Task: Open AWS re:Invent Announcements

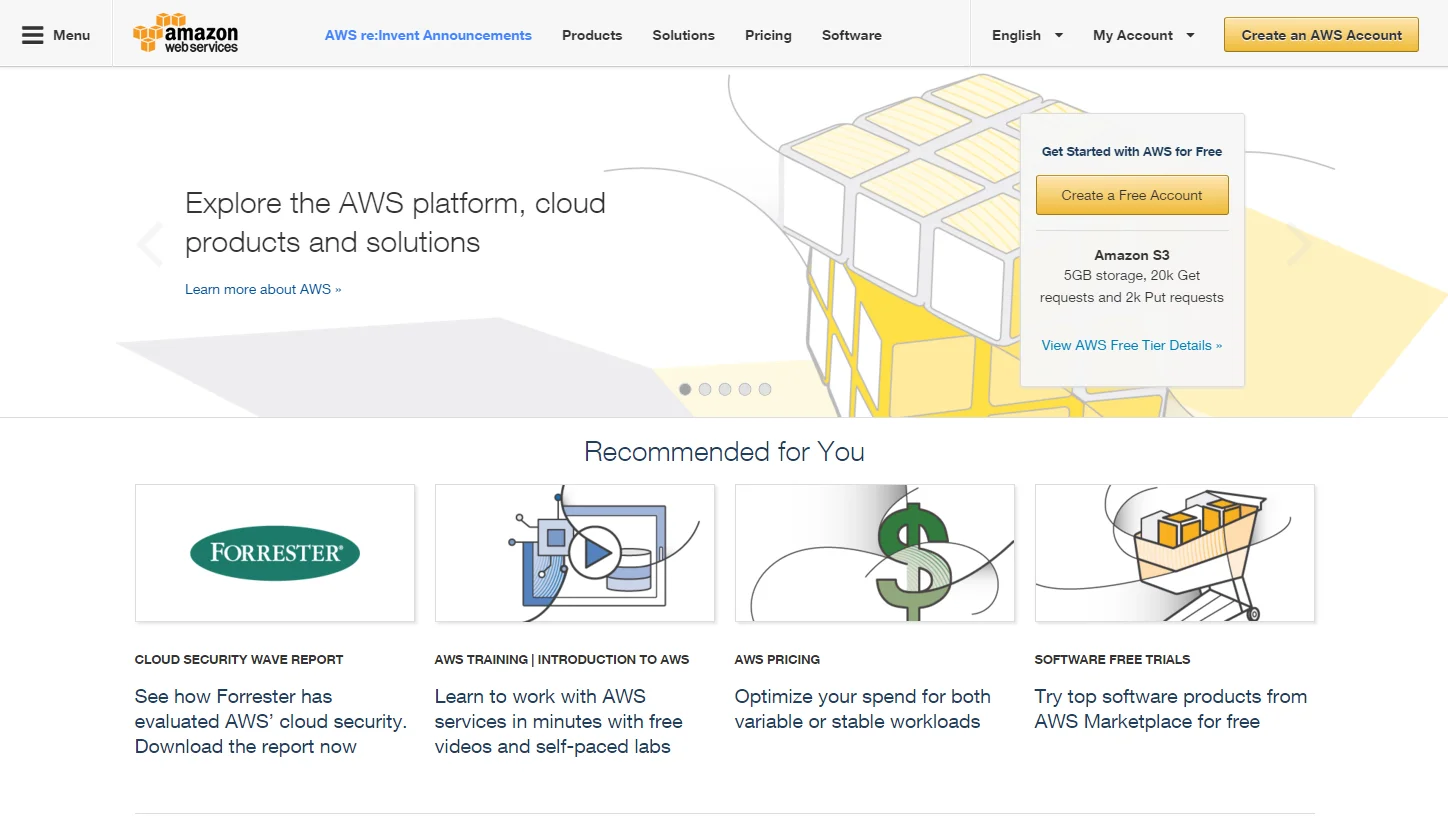Action: point(428,35)
